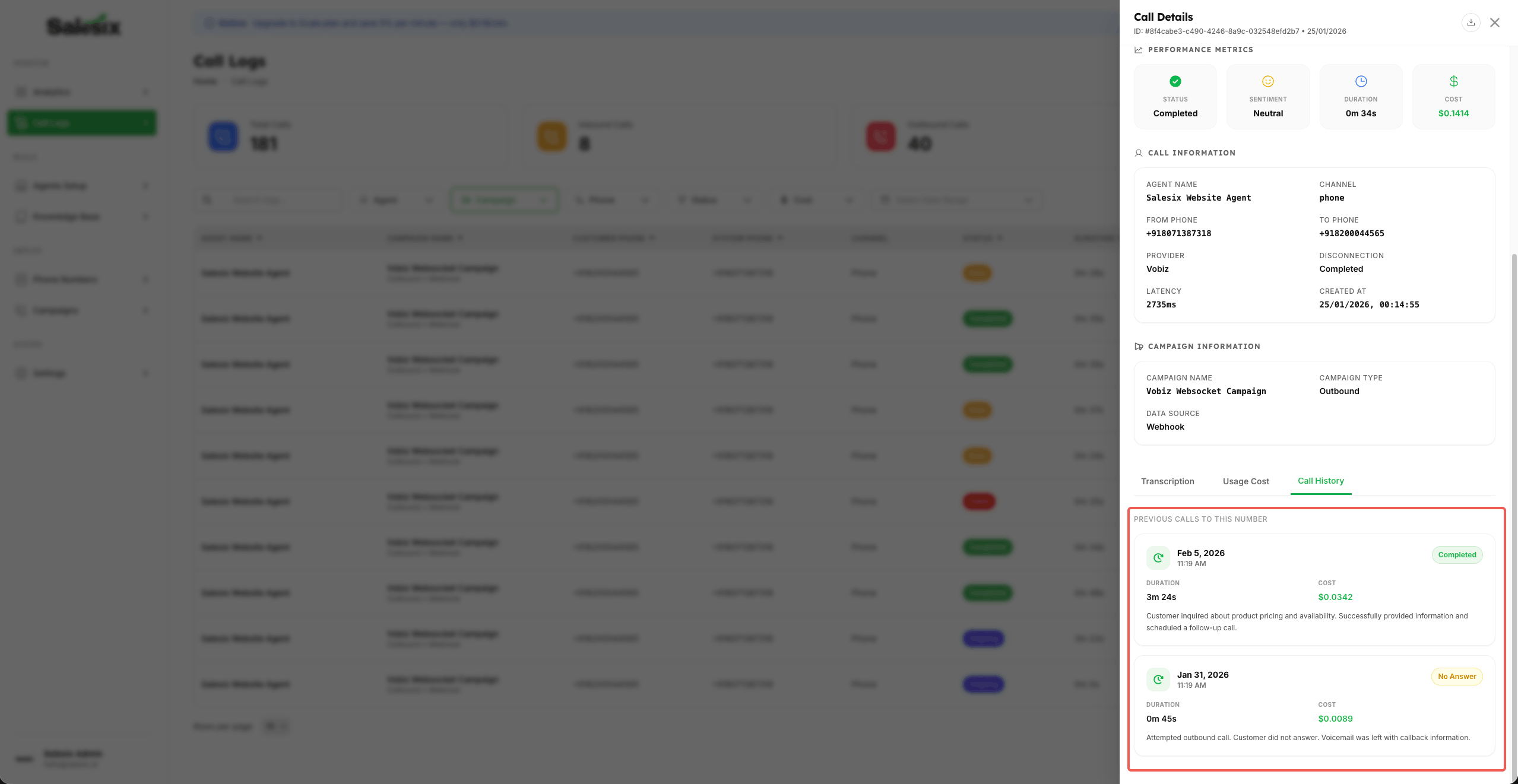Open Settings from the sidebar

(x=50, y=373)
